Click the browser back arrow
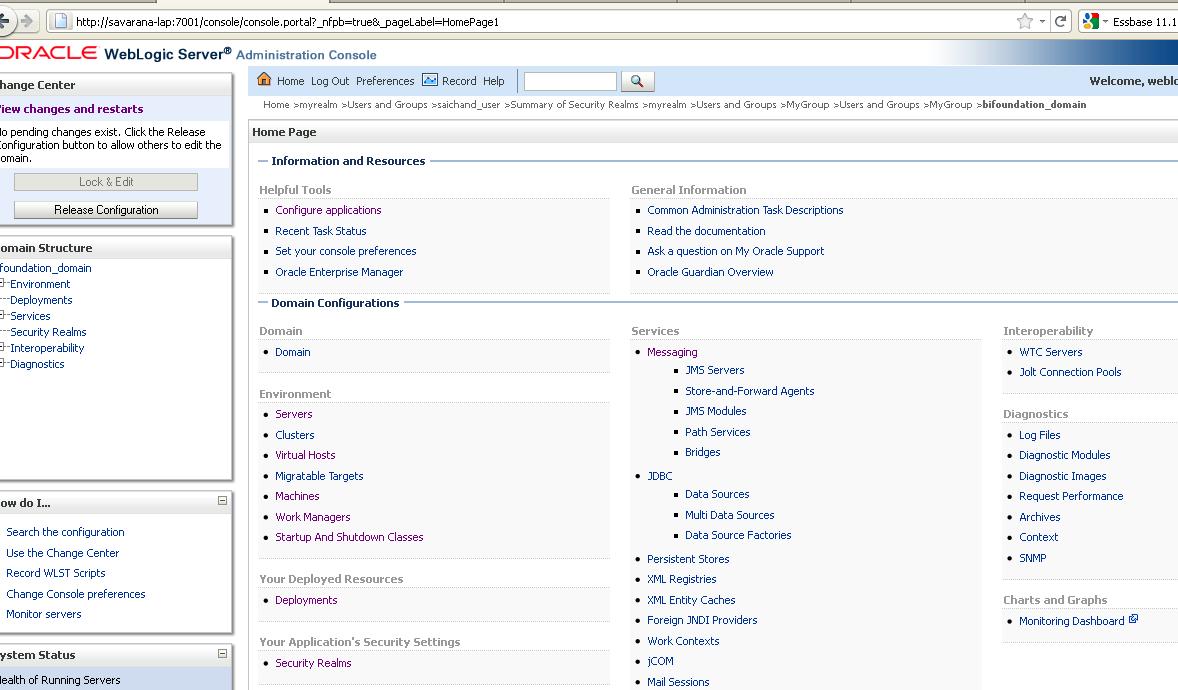Screen dimensions: 1178x690 coord(5,21)
